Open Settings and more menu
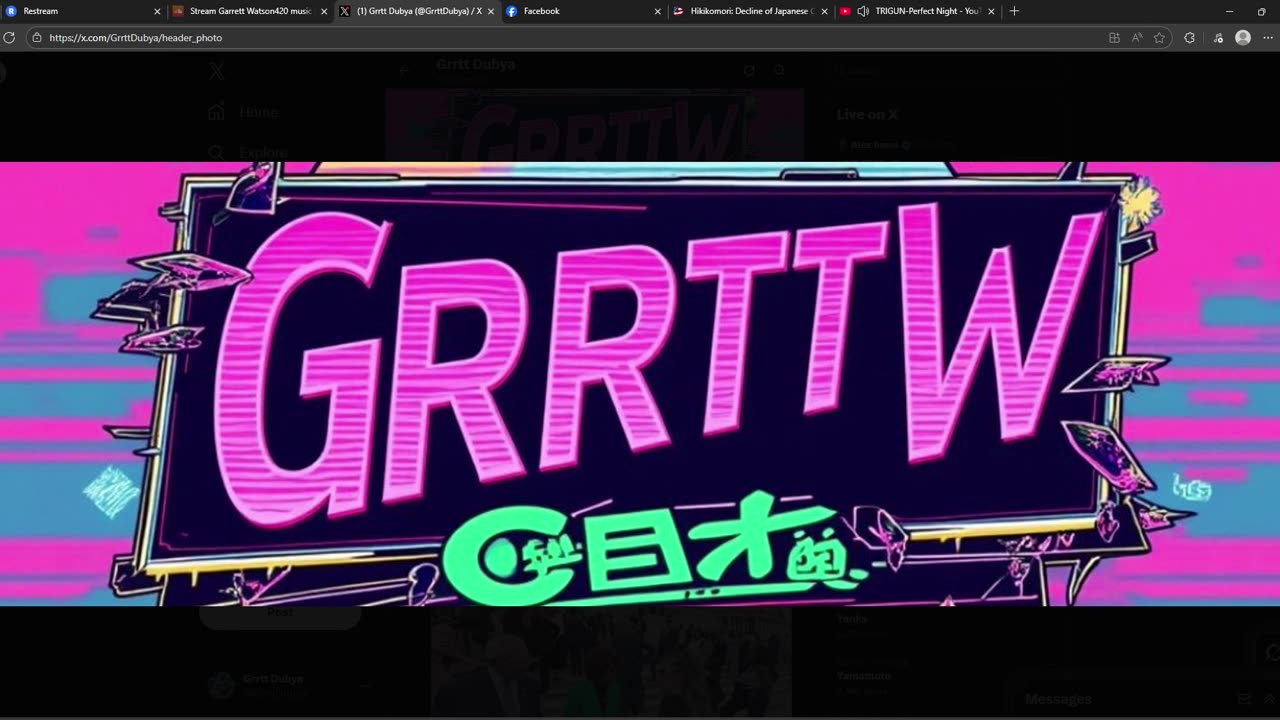The height and width of the screenshot is (720, 1280). click(1268, 37)
